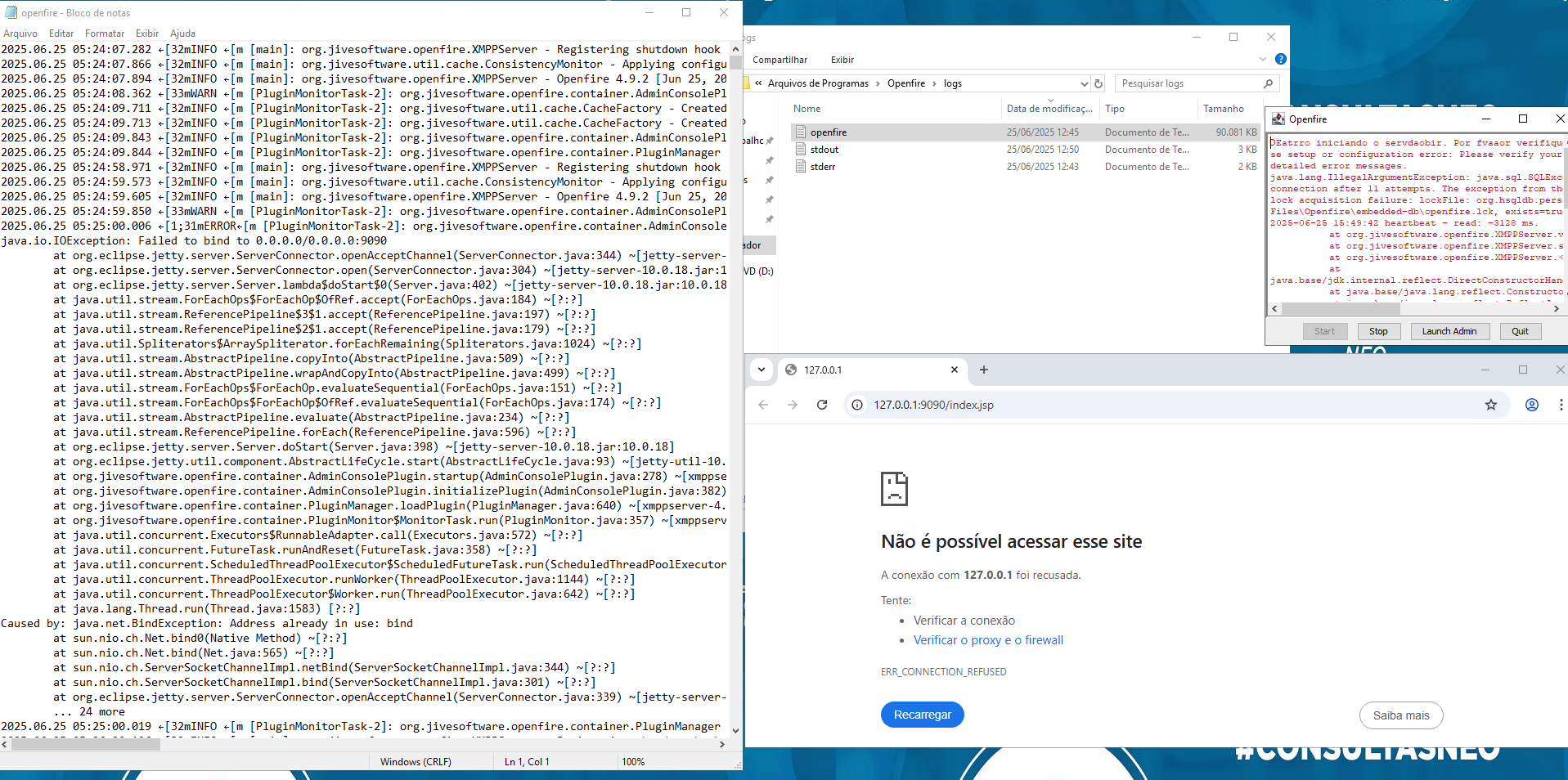The image size is (1568, 780).
Task: Open the Ajuda menu in Notepad
Action: coord(182,34)
